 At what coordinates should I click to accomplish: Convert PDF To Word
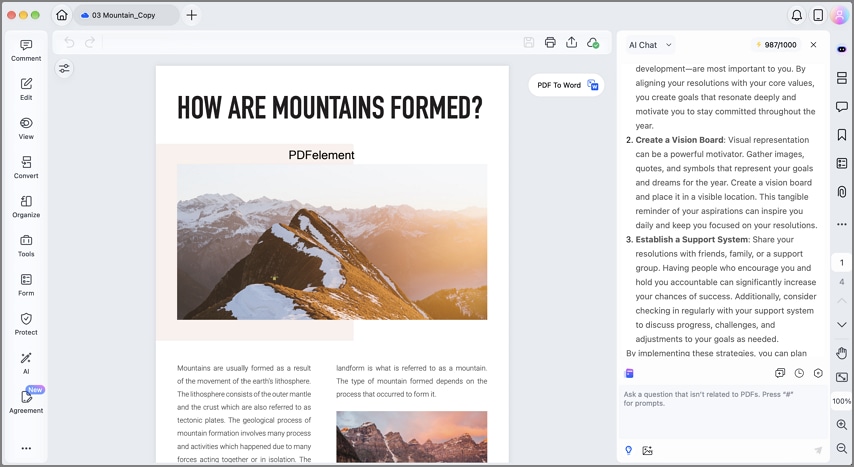(x=566, y=85)
